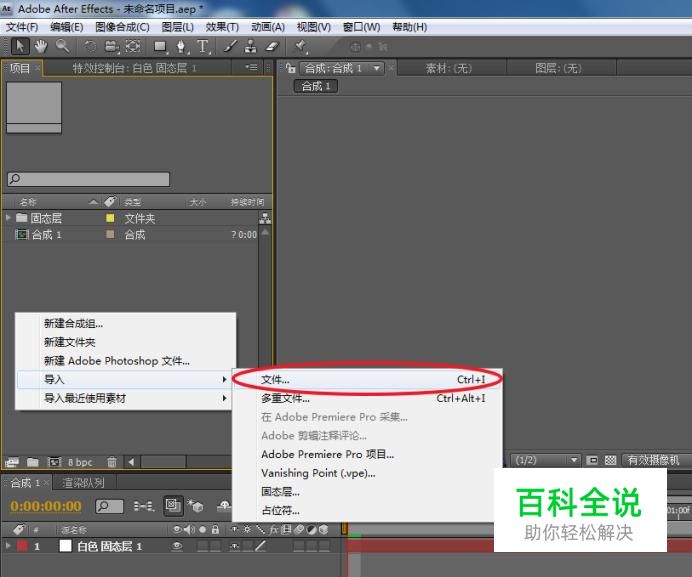This screenshot has width=692, height=577.
Task: Select the Rectangle mask tool
Action: pyautogui.click(x=160, y=46)
